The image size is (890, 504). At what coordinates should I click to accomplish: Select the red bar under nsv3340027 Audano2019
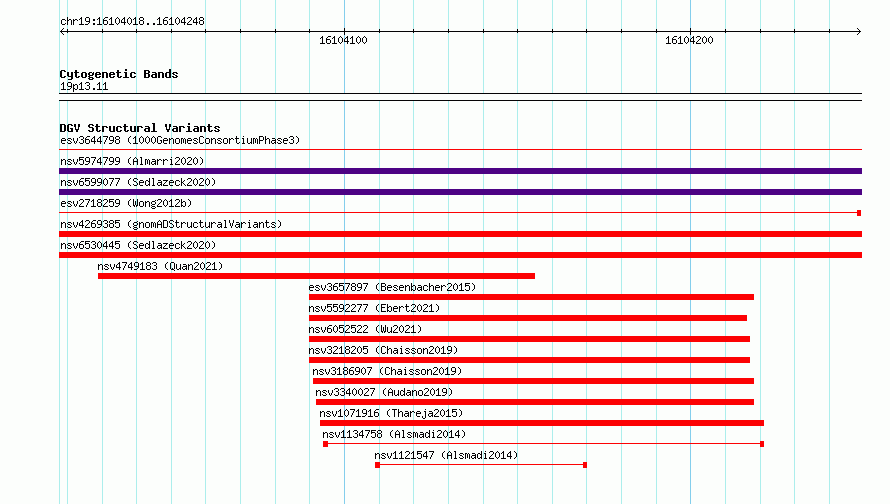coord(535,402)
